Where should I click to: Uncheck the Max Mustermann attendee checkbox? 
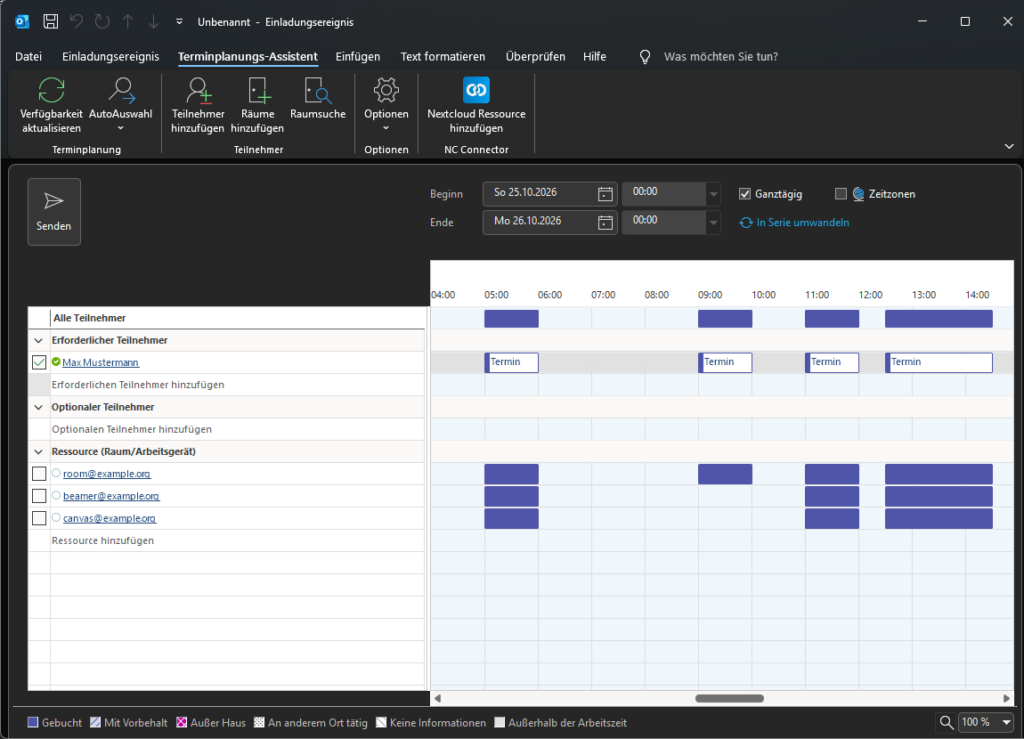click(x=39, y=362)
